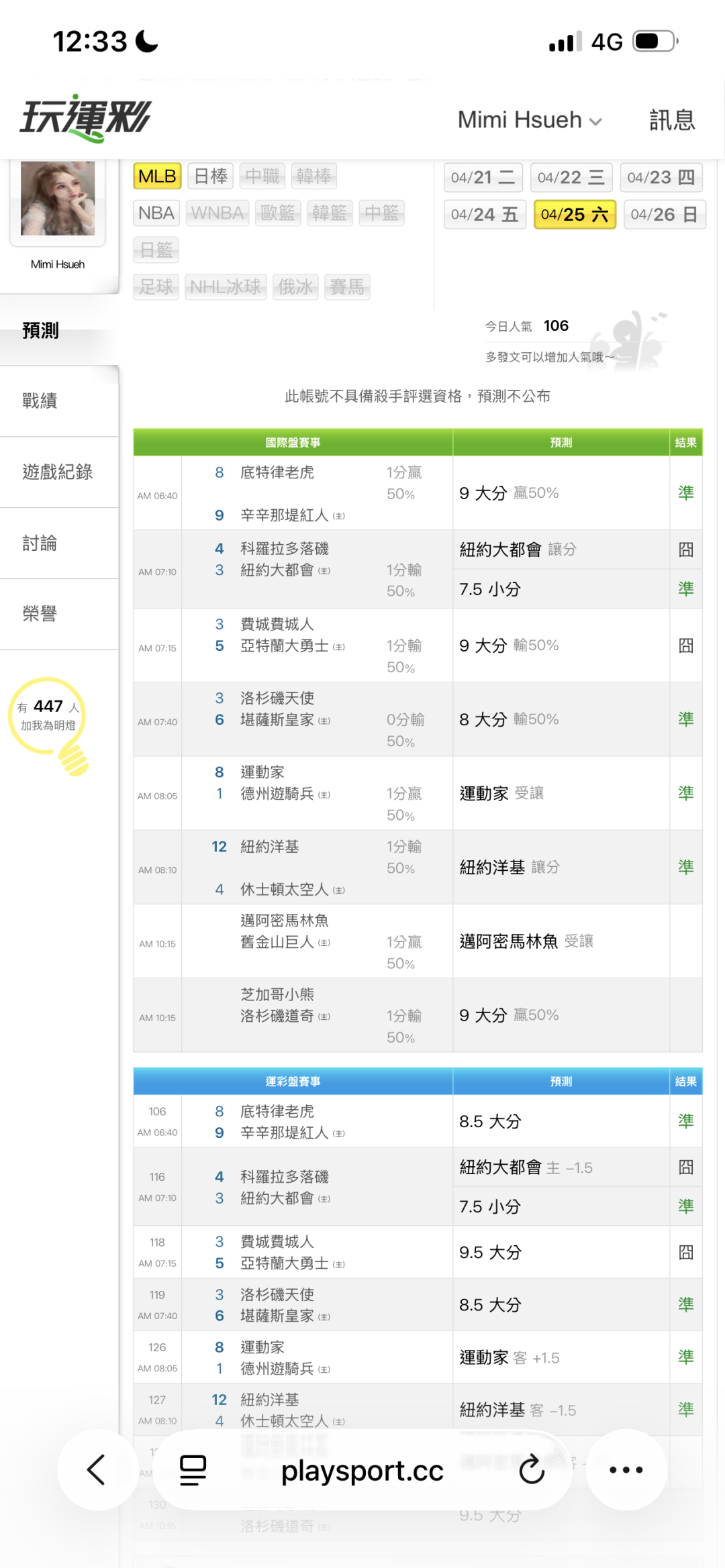Select the 日棒 league filter
725x1568 pixels.
[x=210, y=176]
